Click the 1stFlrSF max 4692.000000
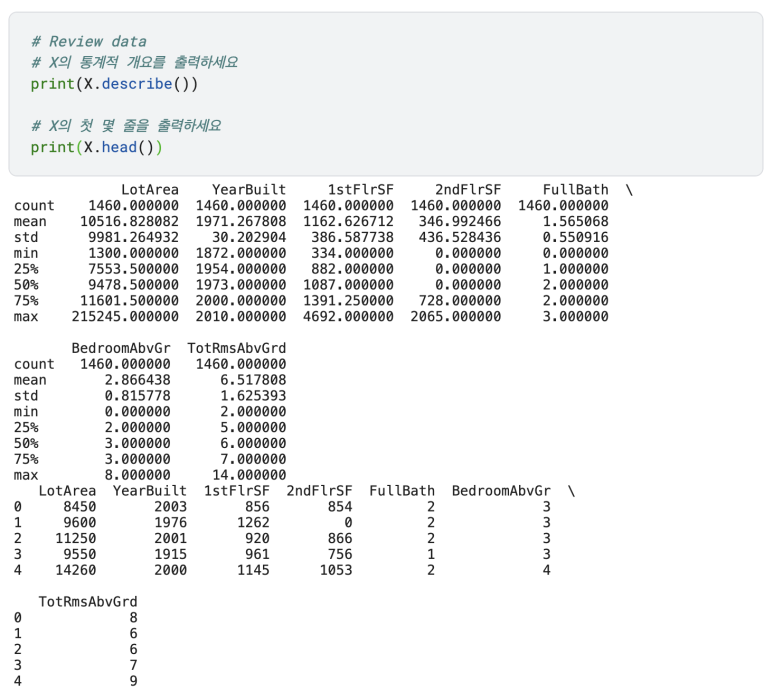 point(348,316)
